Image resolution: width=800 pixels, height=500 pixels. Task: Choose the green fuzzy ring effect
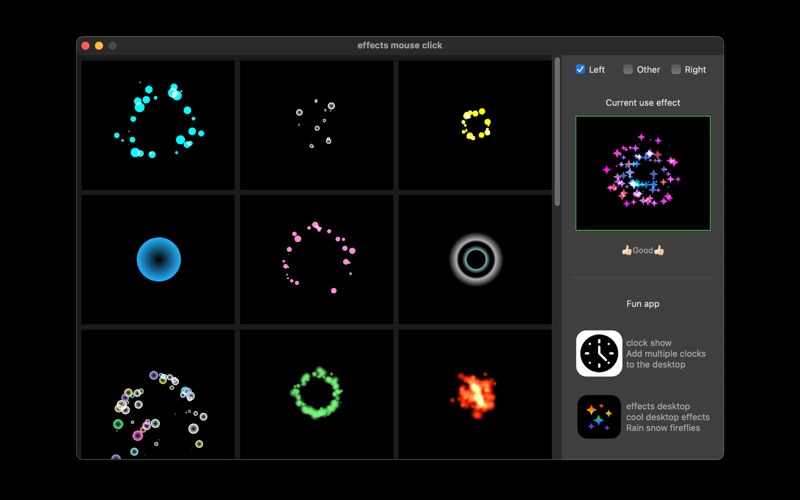tap(316, 394)
